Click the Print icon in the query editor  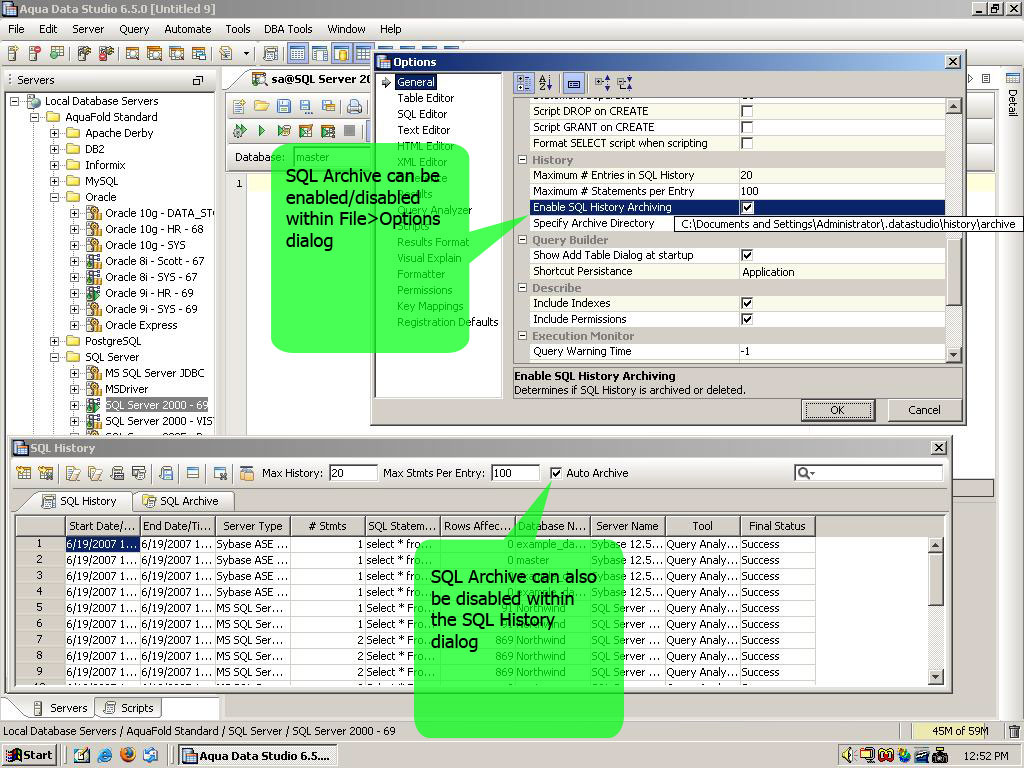[x=354, y=106]
